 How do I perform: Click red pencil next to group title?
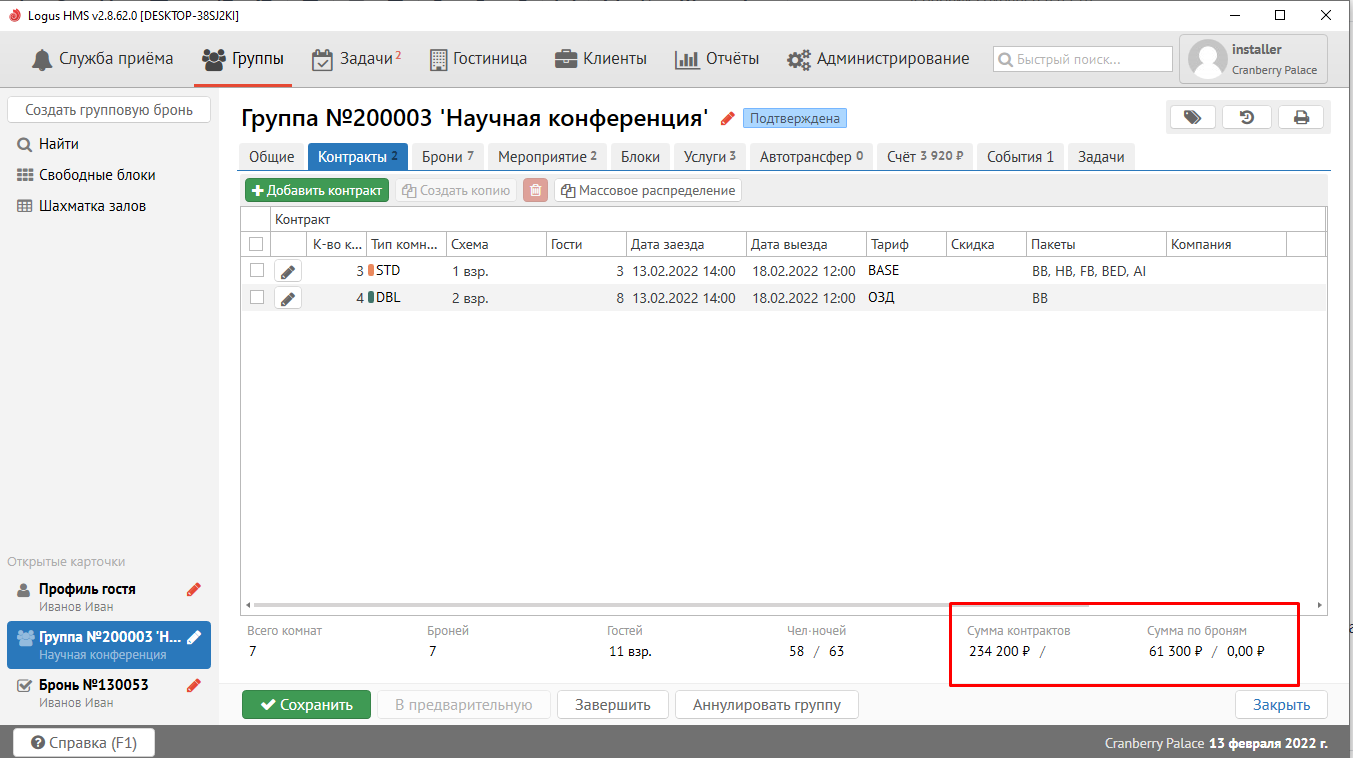click(728, 119)
